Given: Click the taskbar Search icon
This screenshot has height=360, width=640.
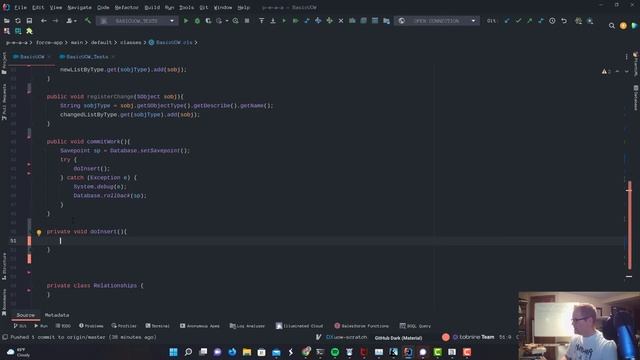Looking at the screenshot, I should click(188, 352).
